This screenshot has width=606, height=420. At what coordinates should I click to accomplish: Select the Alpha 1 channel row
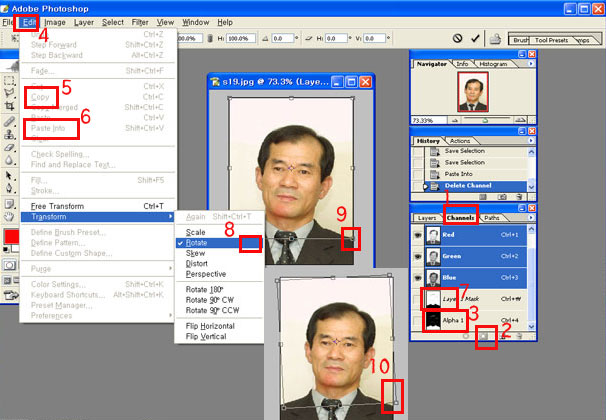click(x=475, y=320)
